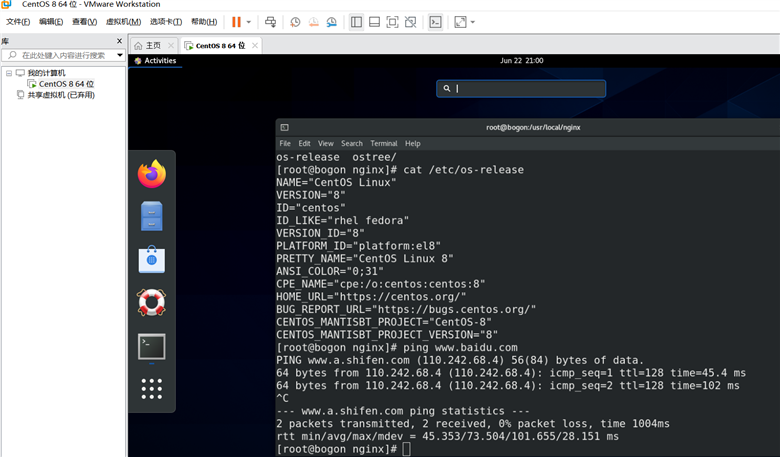
Task: Open the 查看(V) menu
Action: [85, 22]
